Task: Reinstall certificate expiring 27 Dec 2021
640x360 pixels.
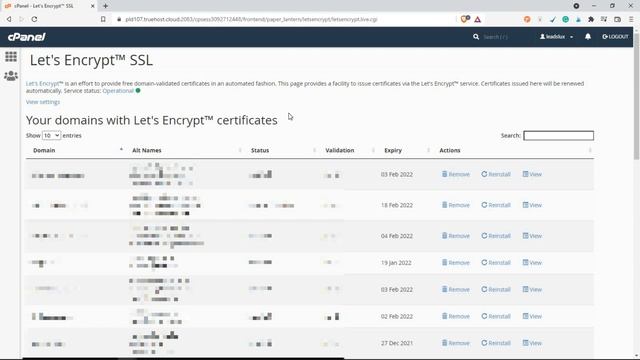Action: click(x=496, y=343)
